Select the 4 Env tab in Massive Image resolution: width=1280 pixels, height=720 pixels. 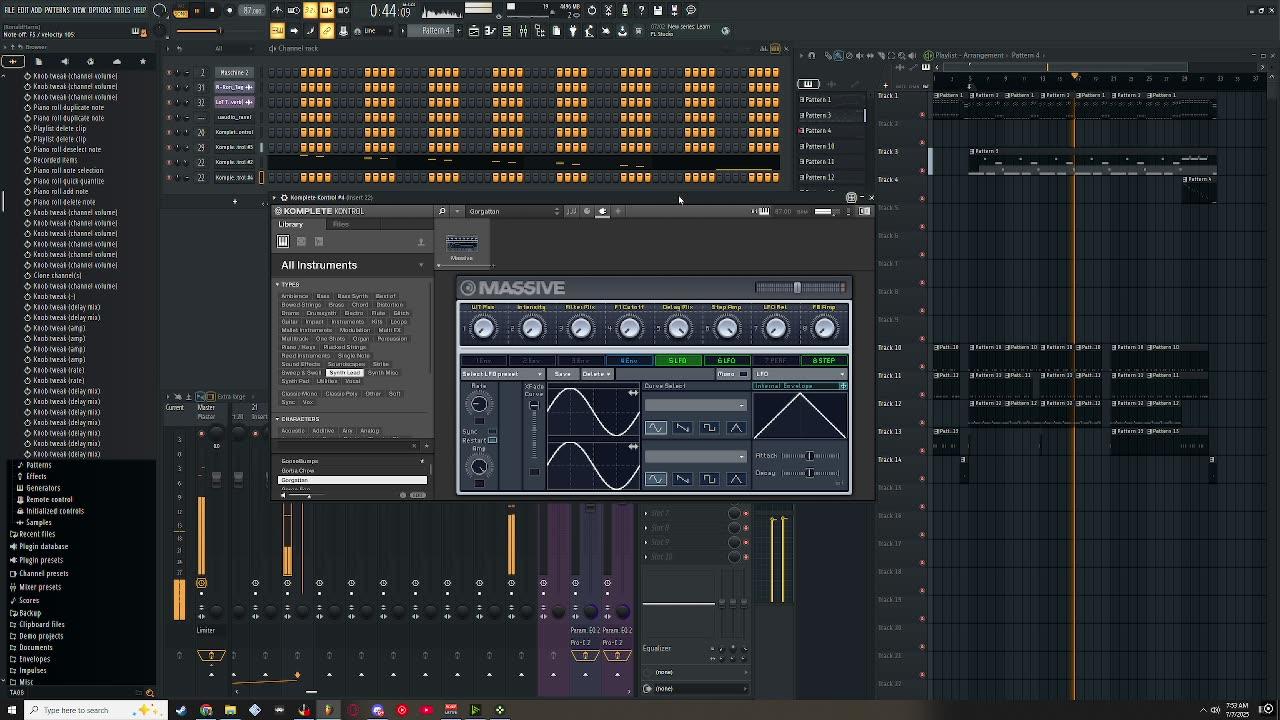click(x=629, y=360)
